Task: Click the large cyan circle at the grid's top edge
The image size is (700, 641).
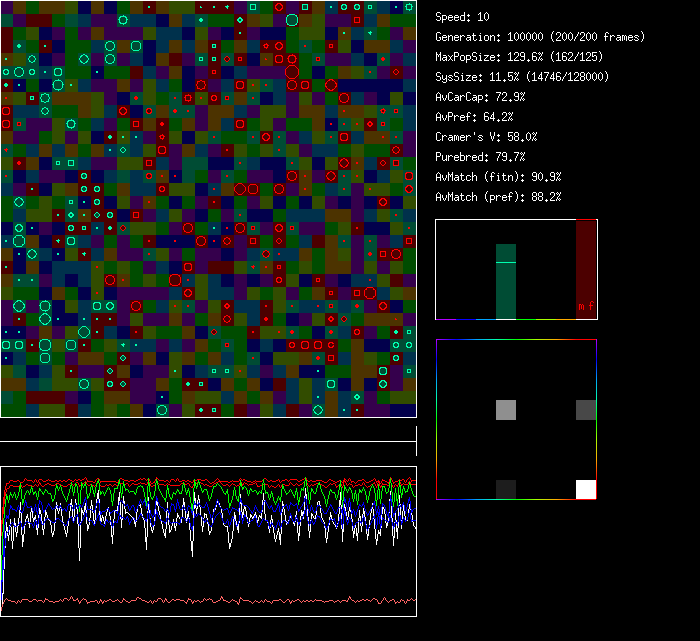Action: (292, 19)
